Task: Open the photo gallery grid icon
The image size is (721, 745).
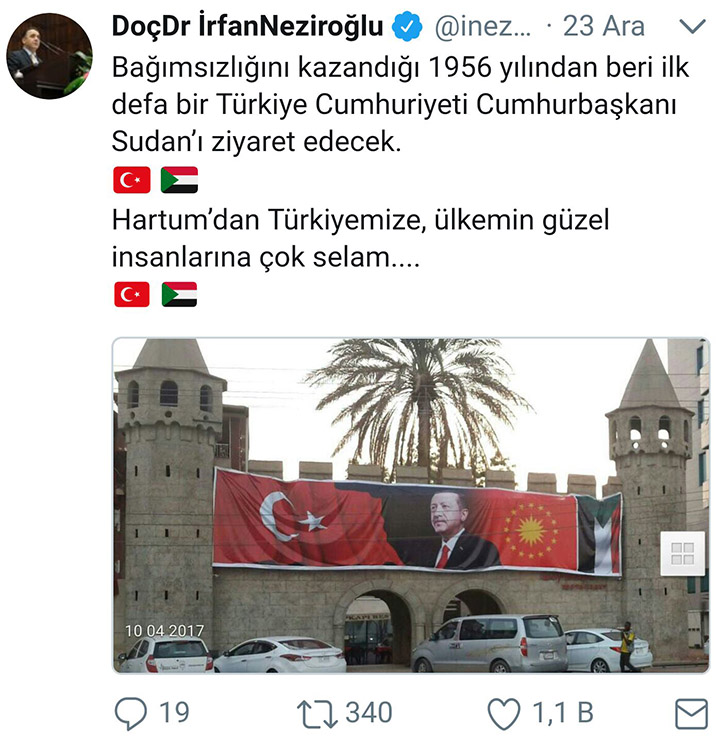Action: pyautogui.click(x=683, y=554)
